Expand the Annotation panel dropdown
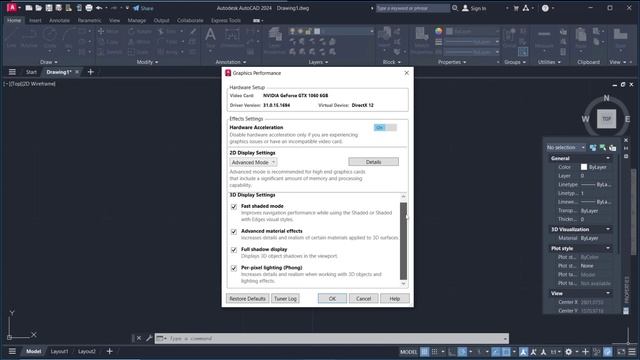This screenshot has width=640, height=360. pyautogui.click(x=231, y=62)
